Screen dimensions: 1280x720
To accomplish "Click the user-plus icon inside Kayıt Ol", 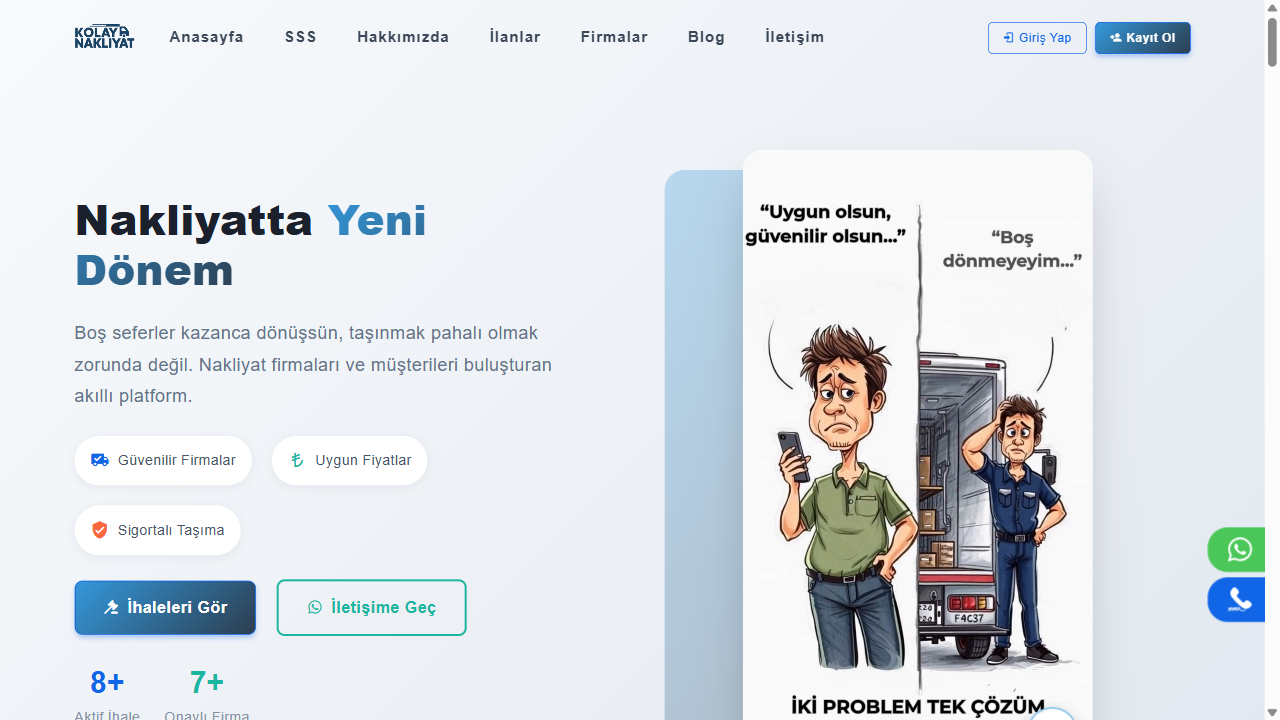I will pos(1115,37).
